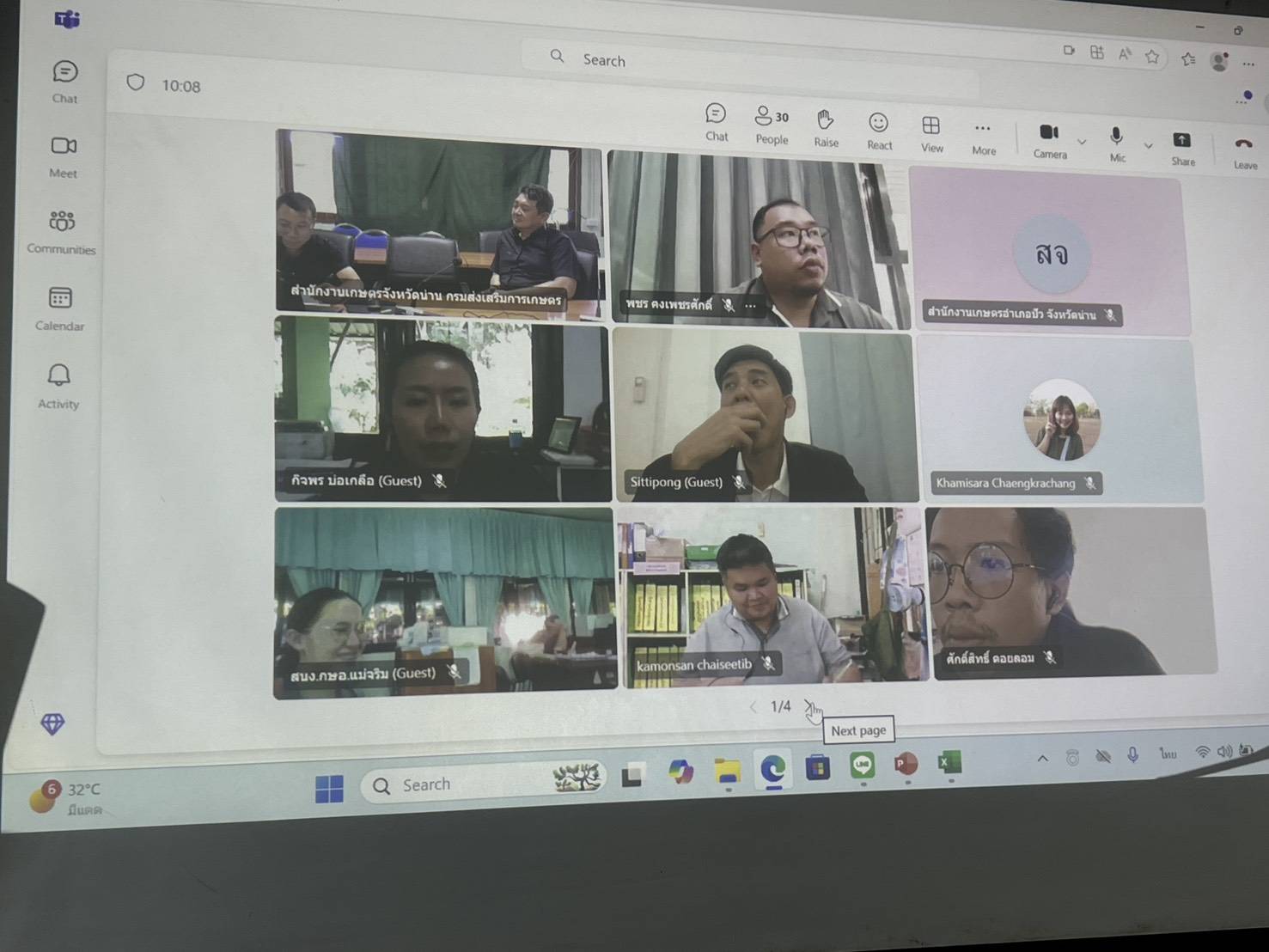Raise your hand in the meeting
Viewport: 1269px width, 952px height.
(826, 128)
